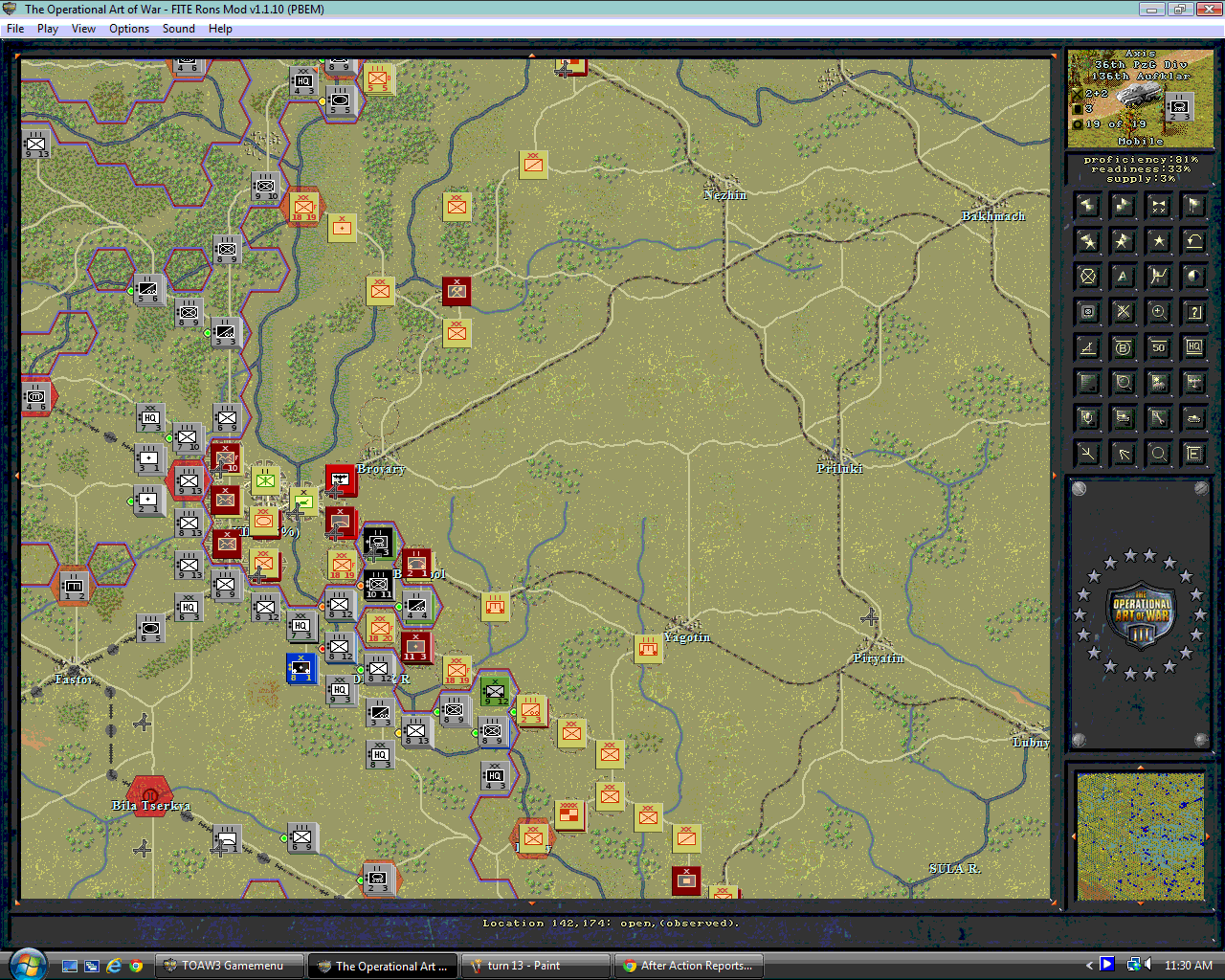Click the circled B icon
The width and height of the screenshot is (1225, 980).
1123,347
